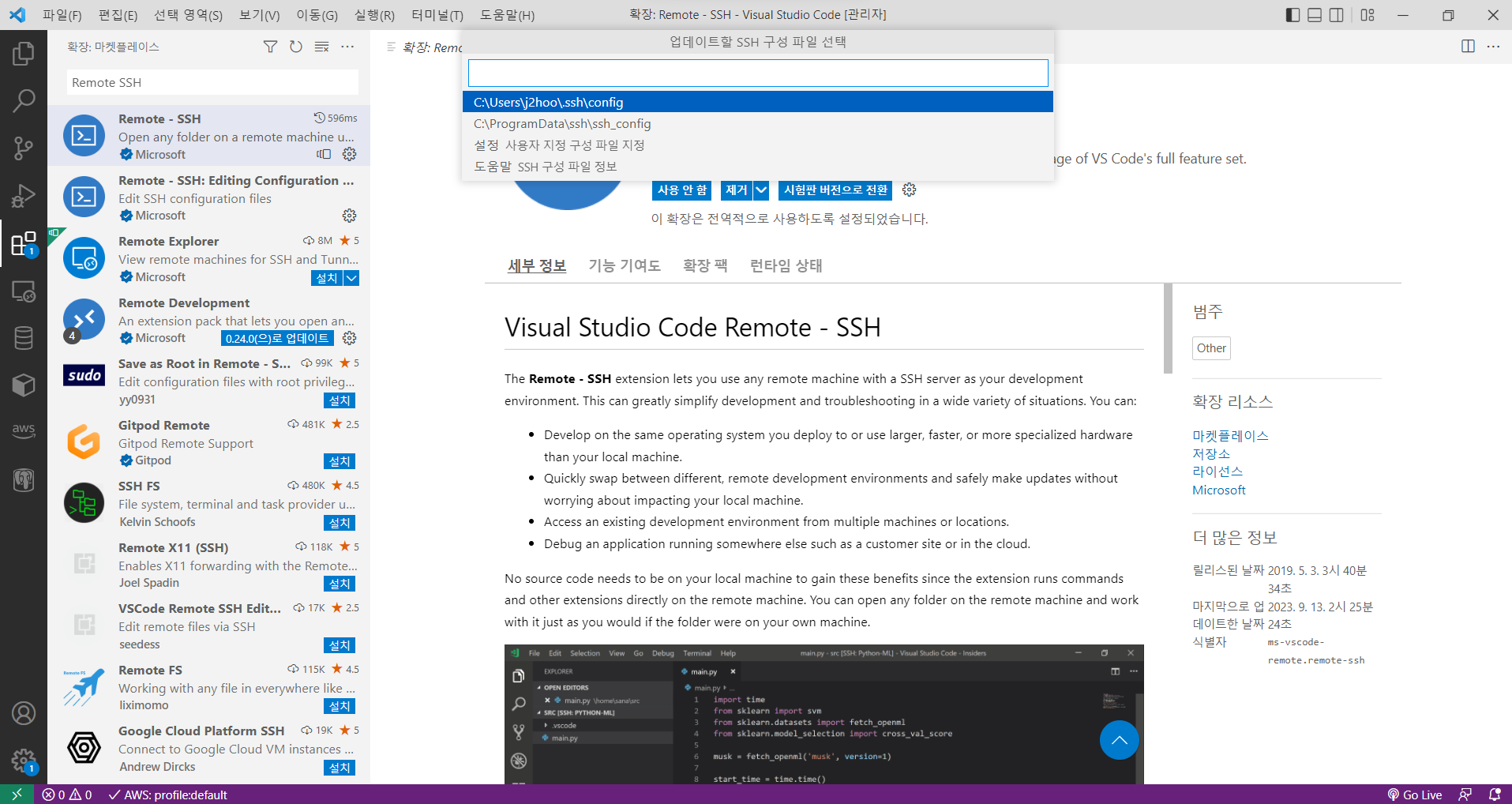Expand the uninstall (제거) dropdown arrow
This screenshot has width=1512, height=804.
click(x=761, y=190)
